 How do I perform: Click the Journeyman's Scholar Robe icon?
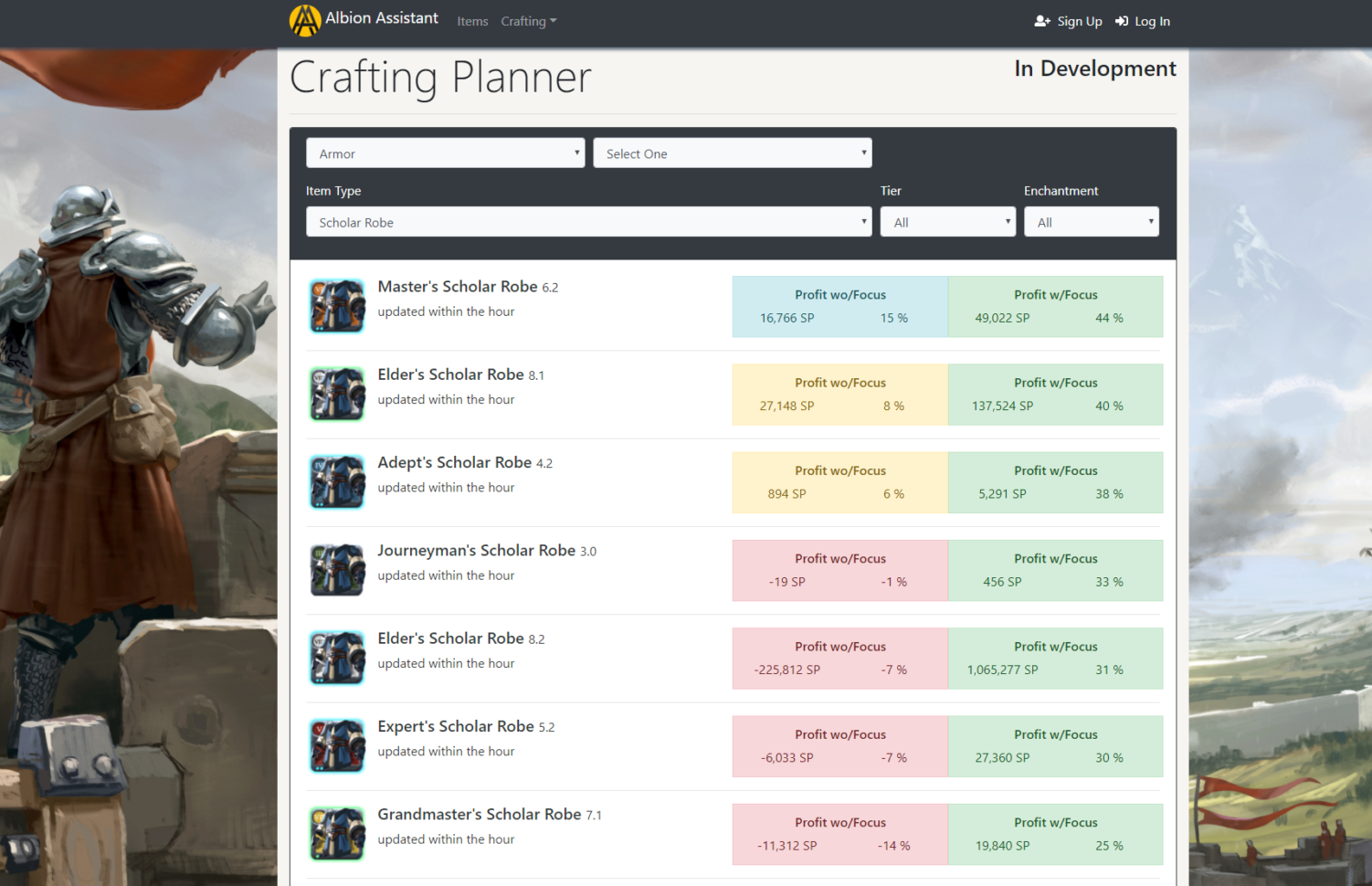pos(336,570)
